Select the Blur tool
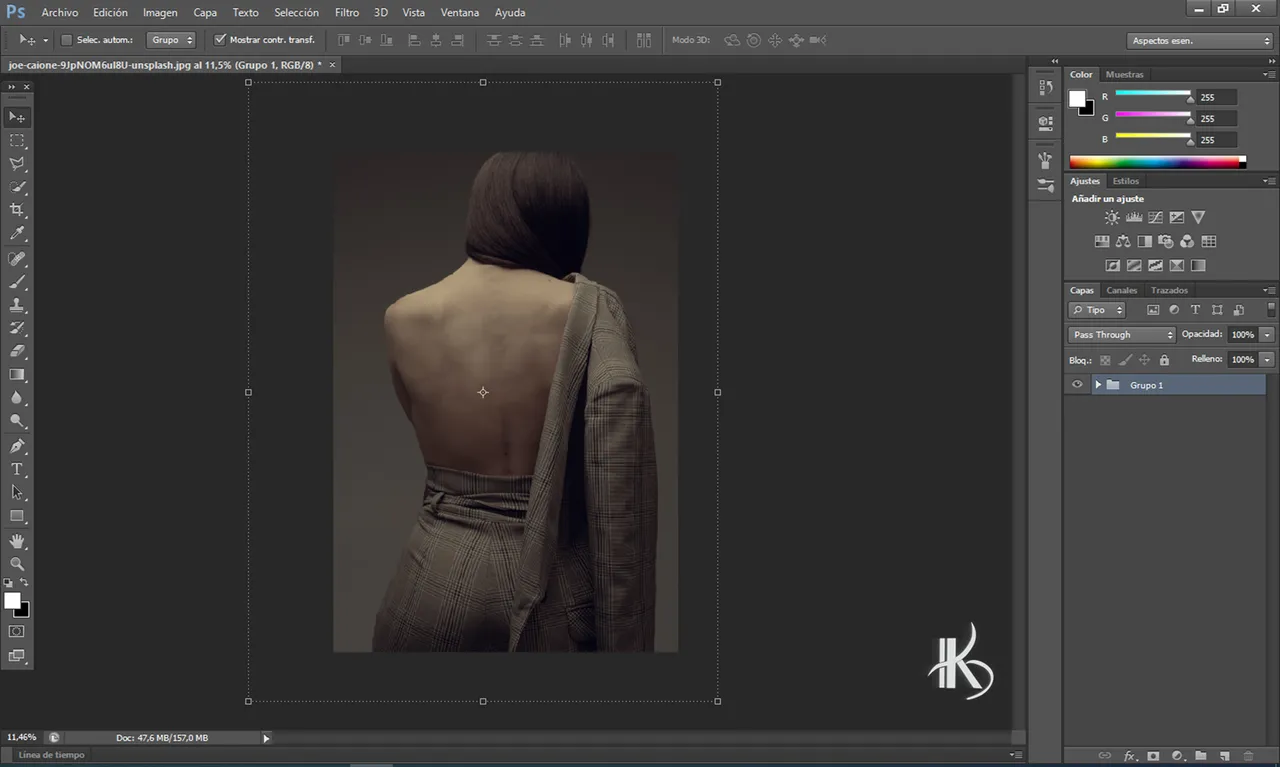This screenshot has width=1280, height=767. [x=17, y=398]
